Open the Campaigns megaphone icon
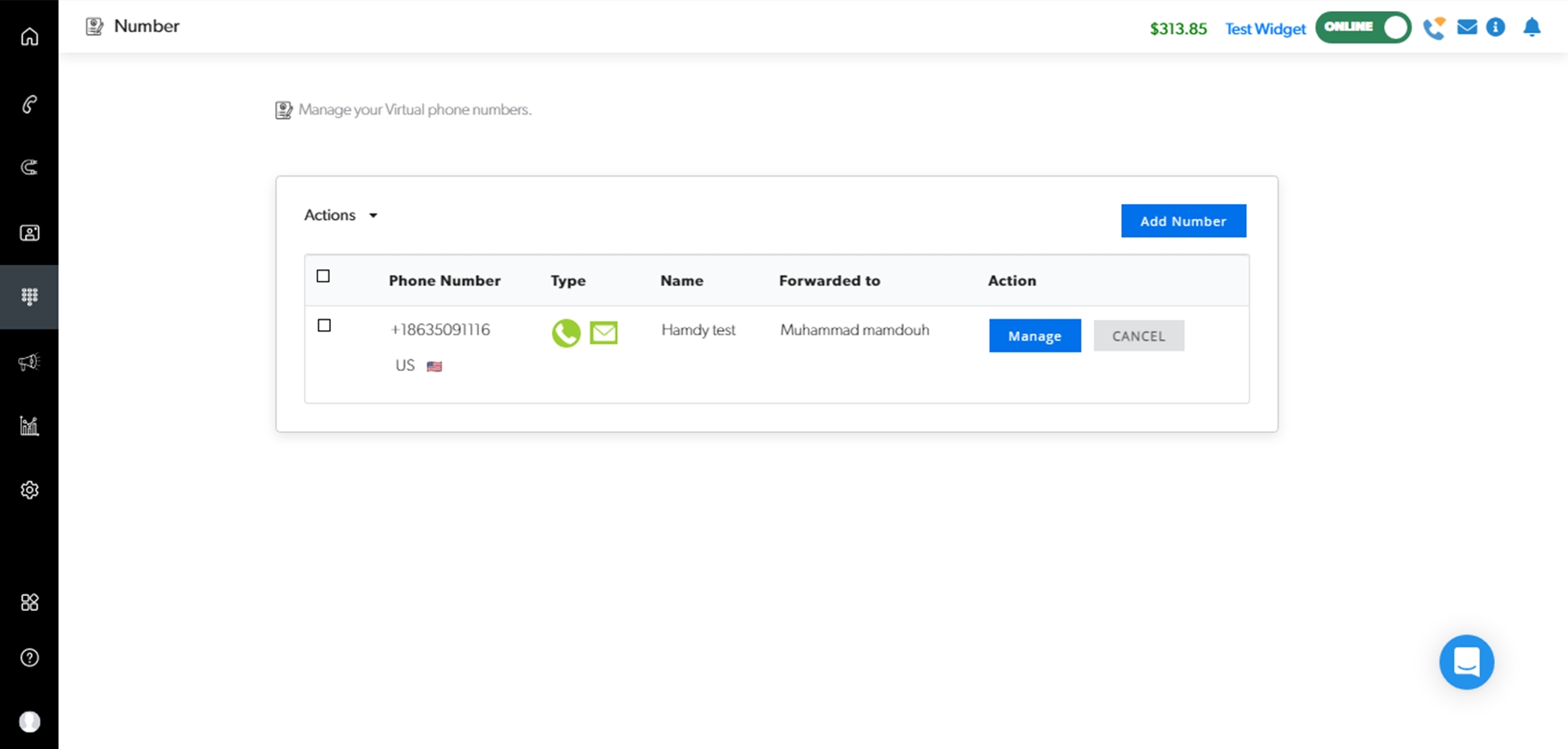Image resolution: width=1568 pixels, height=749 pixels. pos(29,362)
